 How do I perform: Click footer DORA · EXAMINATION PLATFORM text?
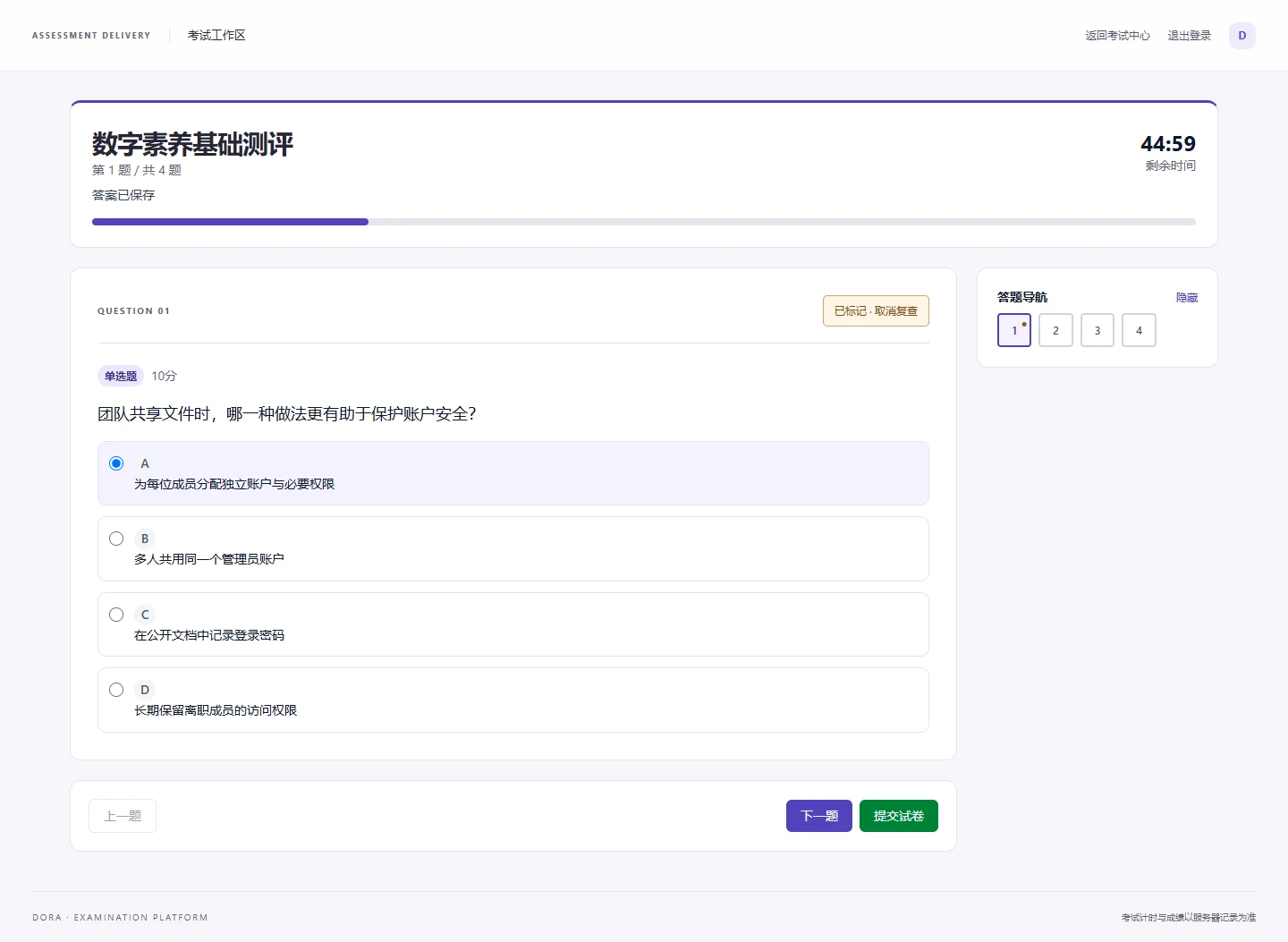[120, 918]
